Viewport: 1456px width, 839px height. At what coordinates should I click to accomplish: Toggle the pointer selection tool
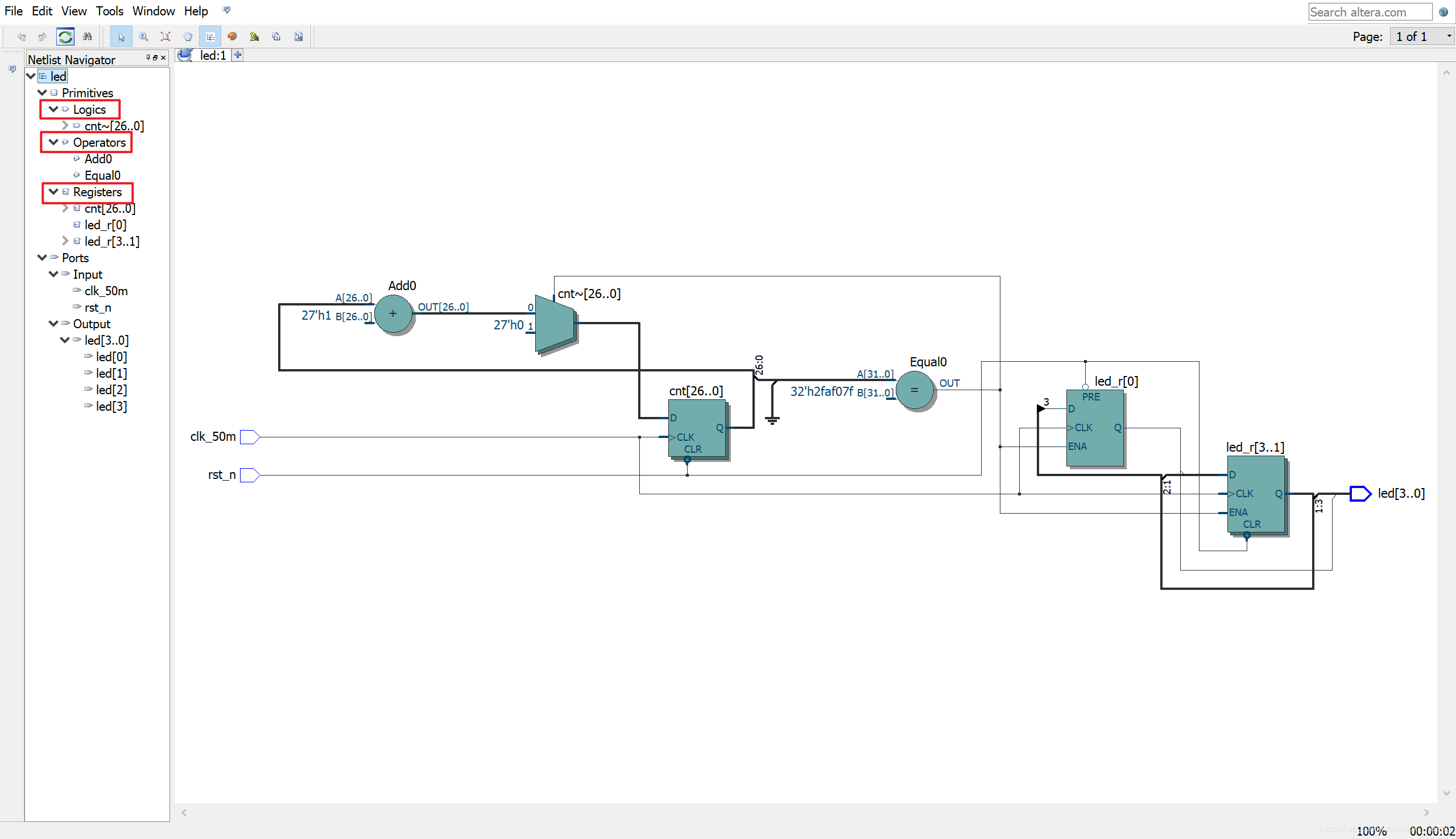(121, 37)
